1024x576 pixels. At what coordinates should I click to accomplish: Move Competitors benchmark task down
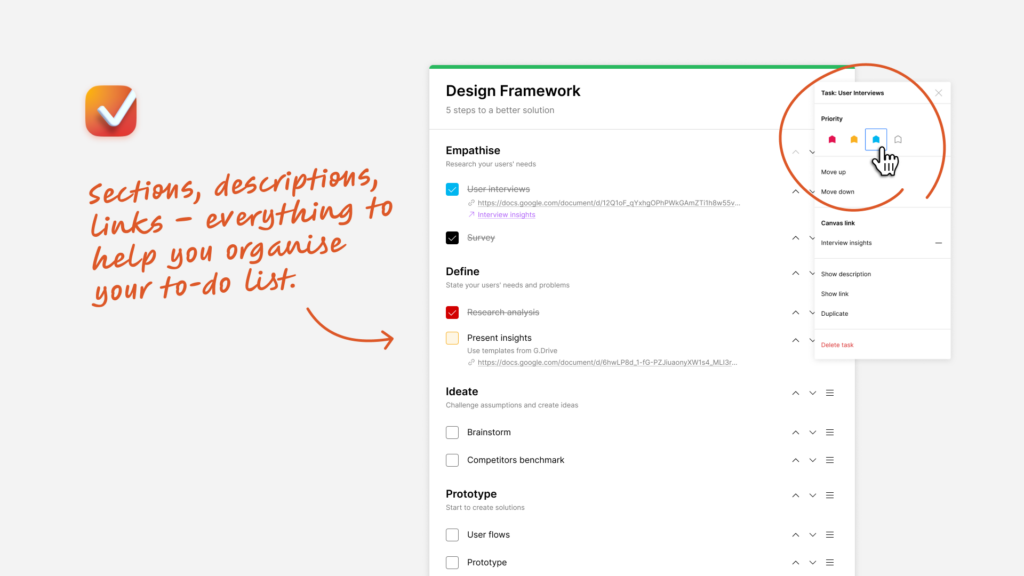[812, 460]
